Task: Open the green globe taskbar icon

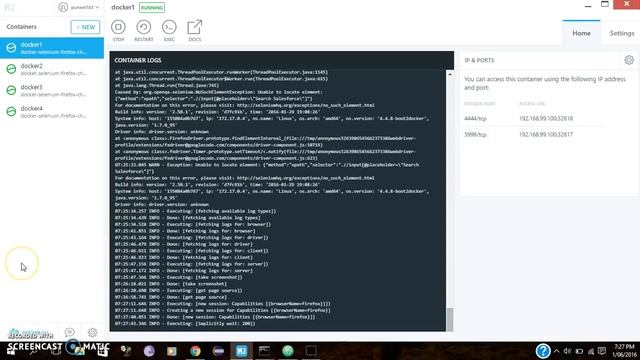Action: click(x=288, y=351)
